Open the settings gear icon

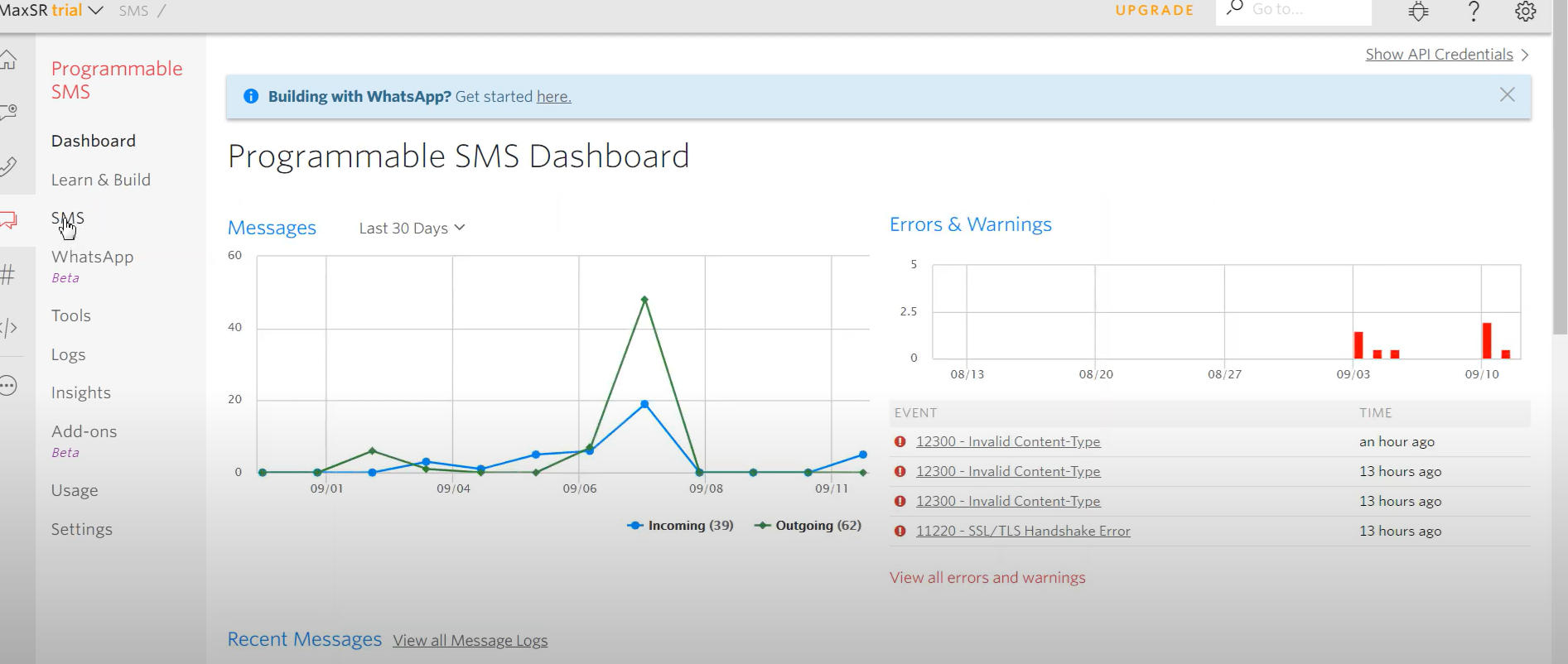point(1525,11)
